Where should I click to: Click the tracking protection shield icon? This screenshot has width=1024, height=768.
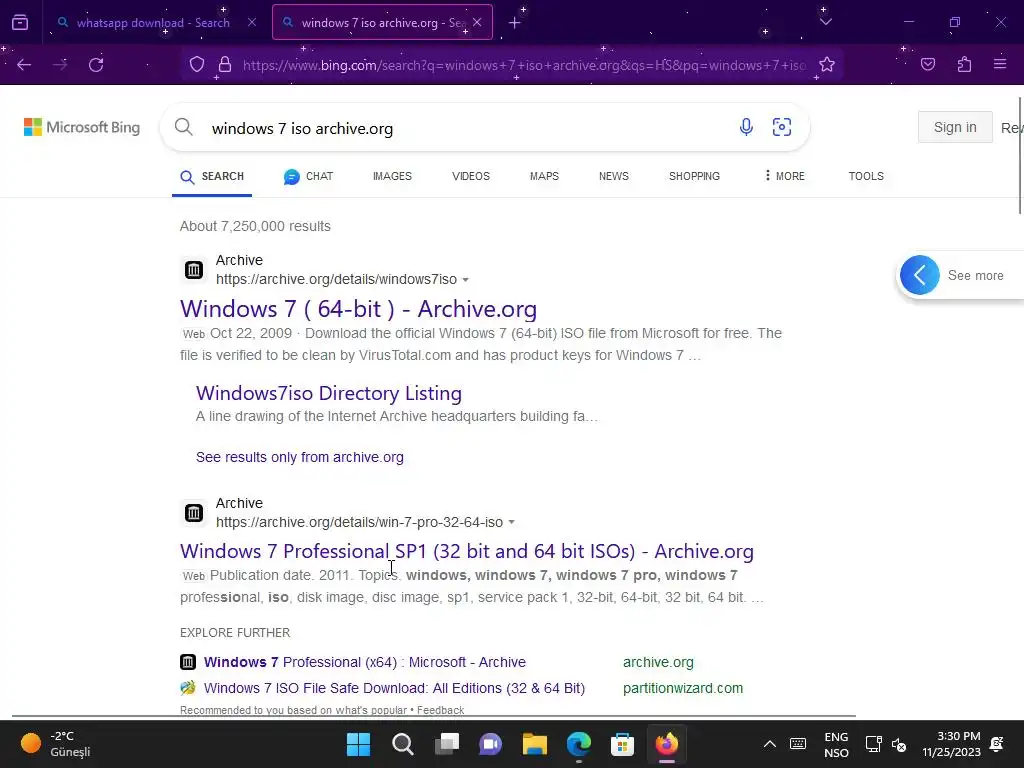(197, 65)
